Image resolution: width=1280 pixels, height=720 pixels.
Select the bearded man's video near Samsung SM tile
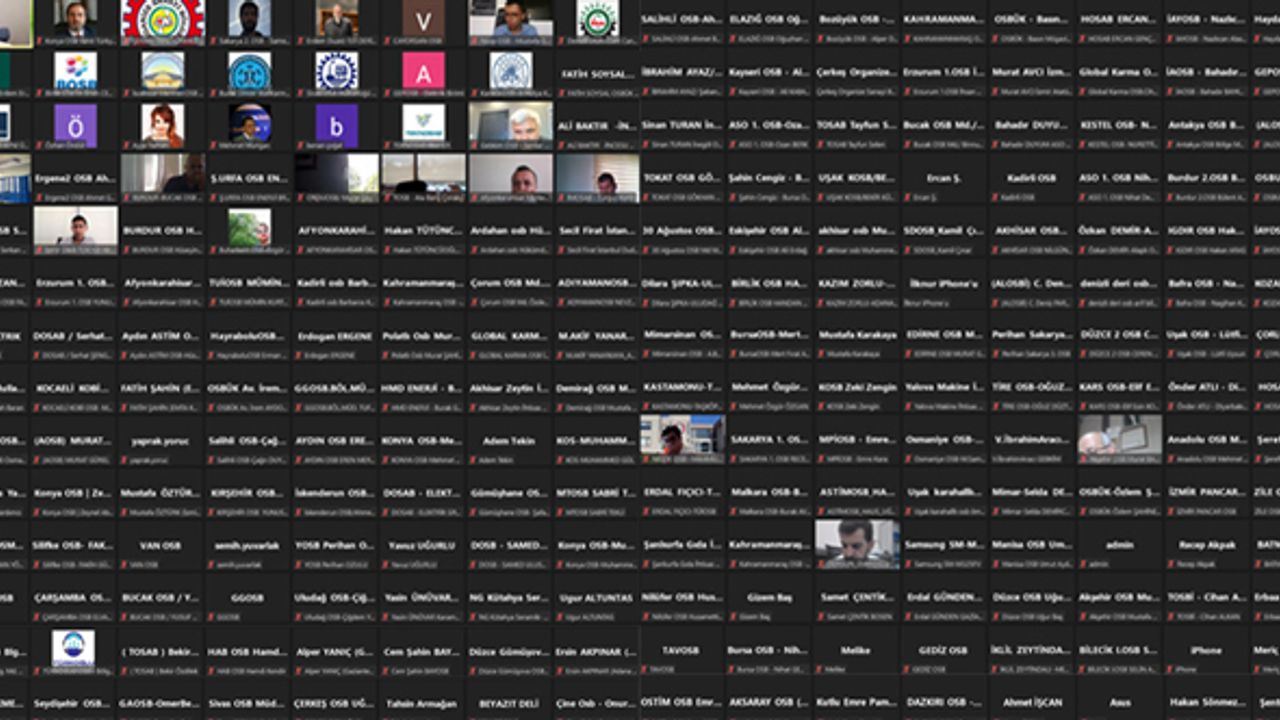857,545
